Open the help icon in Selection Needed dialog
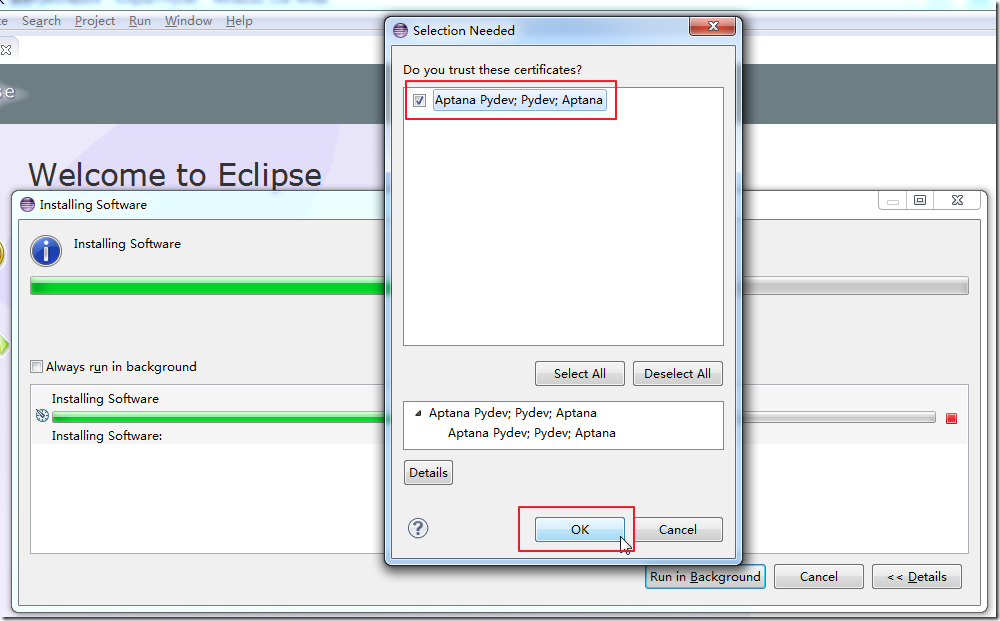The image size is (1000, 621). (418, 528)
